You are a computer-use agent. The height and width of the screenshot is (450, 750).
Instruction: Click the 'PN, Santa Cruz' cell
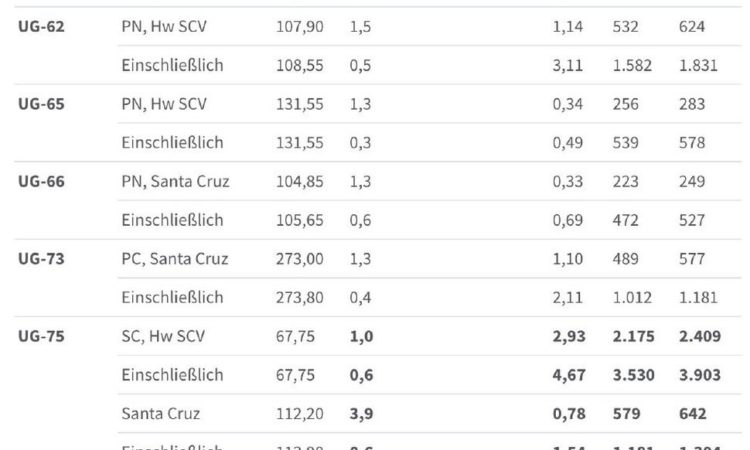pyautogui.click(x=176, y=182)
